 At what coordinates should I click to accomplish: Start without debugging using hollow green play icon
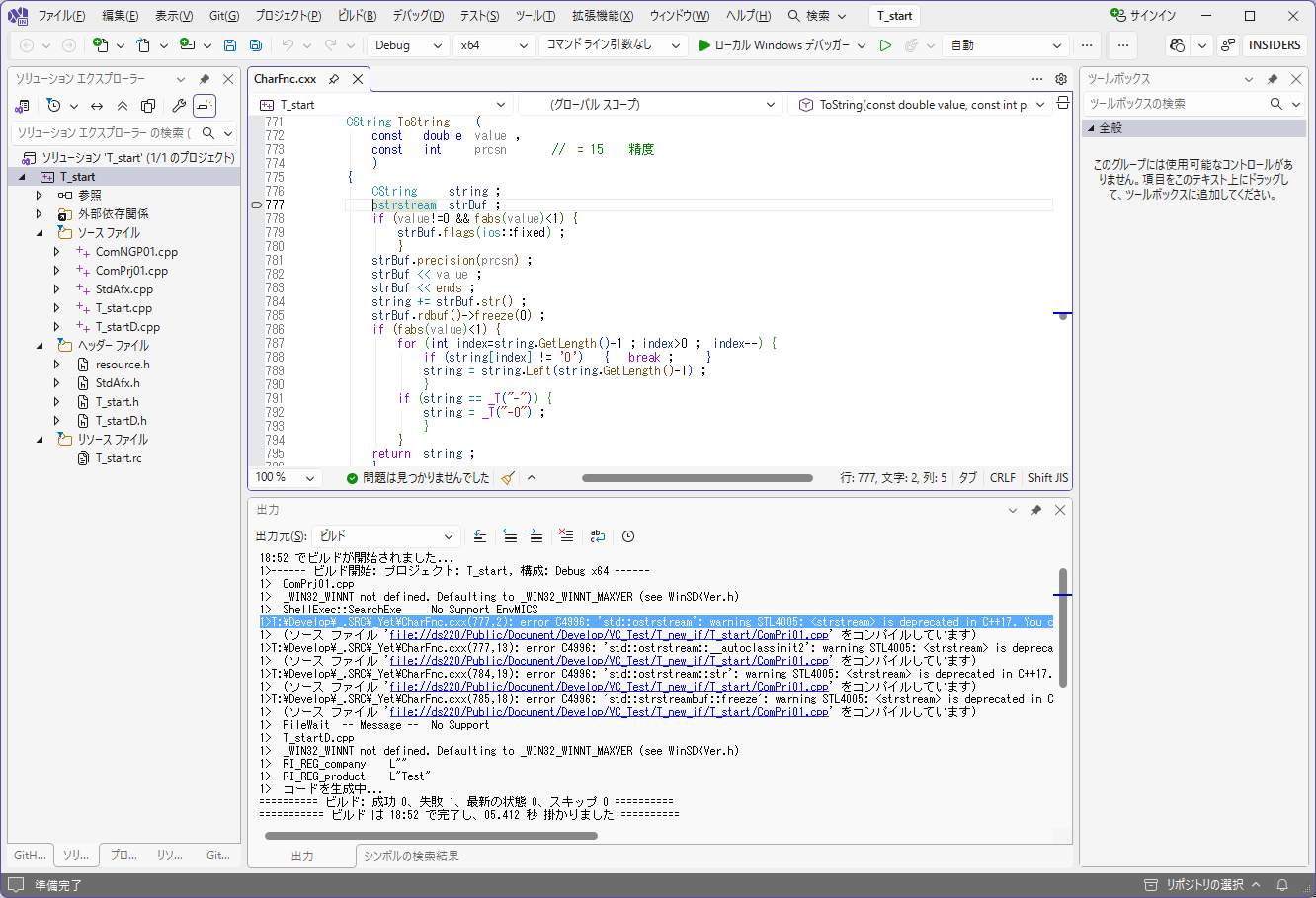click(x=885, y=45)
